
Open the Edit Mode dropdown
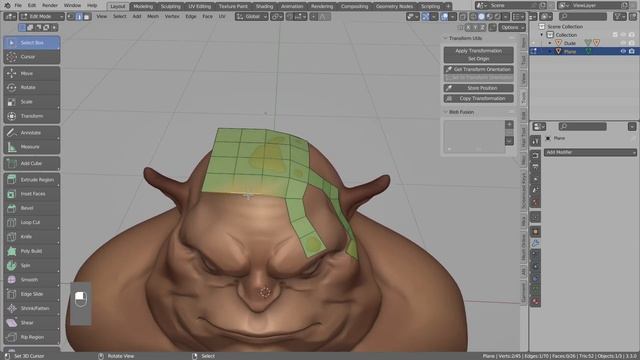42,17
